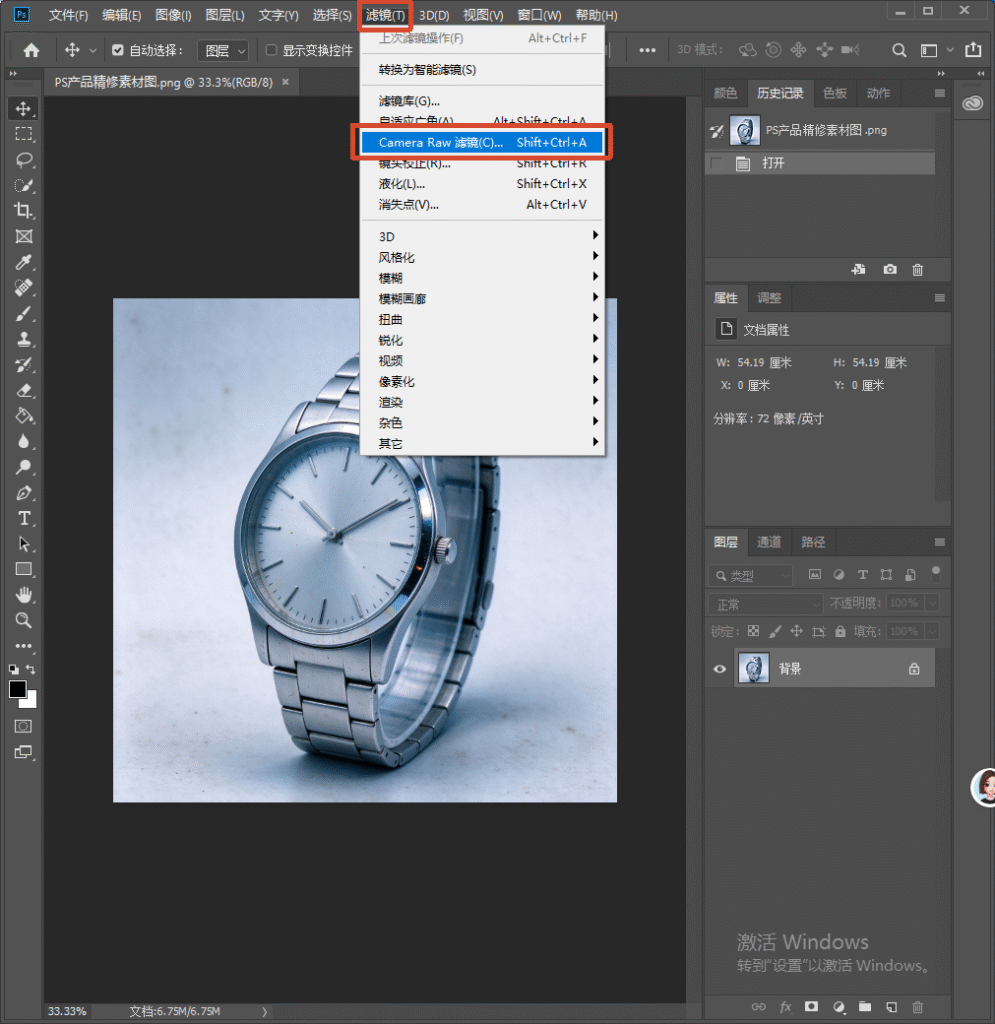This screenshot has height=1024, width=995.
Task: Expand the 模糊 filter submenu
Action: click(482, 278)
